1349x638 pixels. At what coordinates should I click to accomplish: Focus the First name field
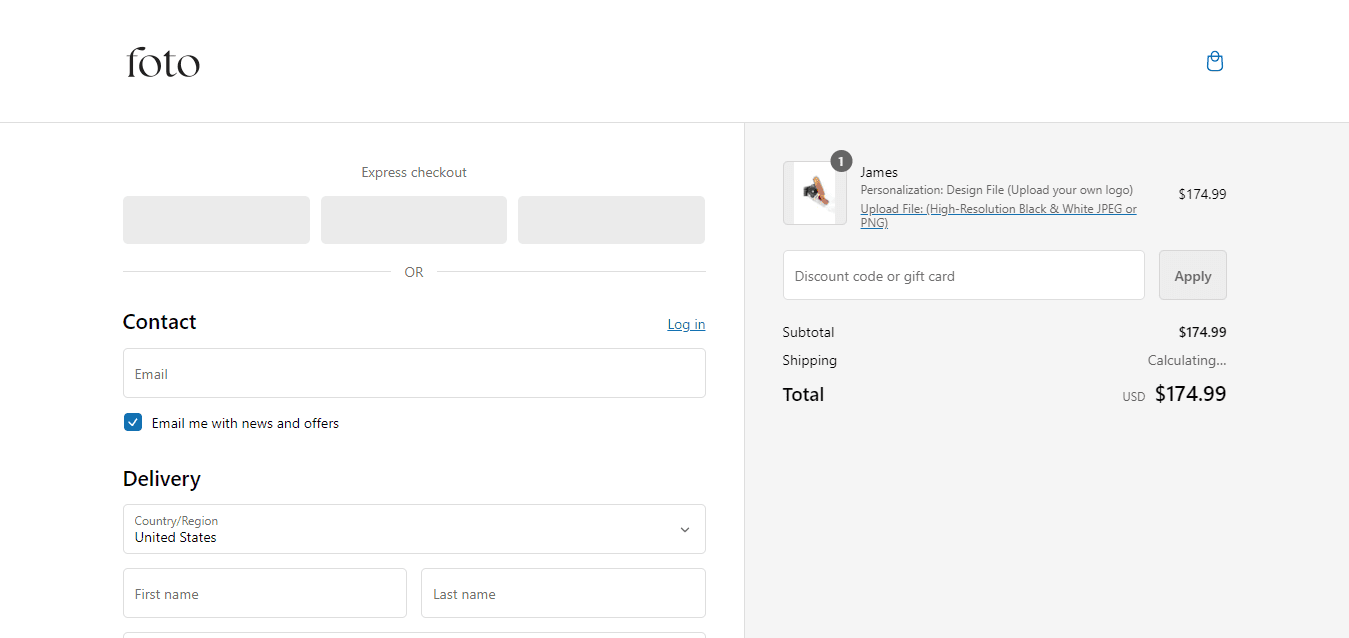point(265,593)
